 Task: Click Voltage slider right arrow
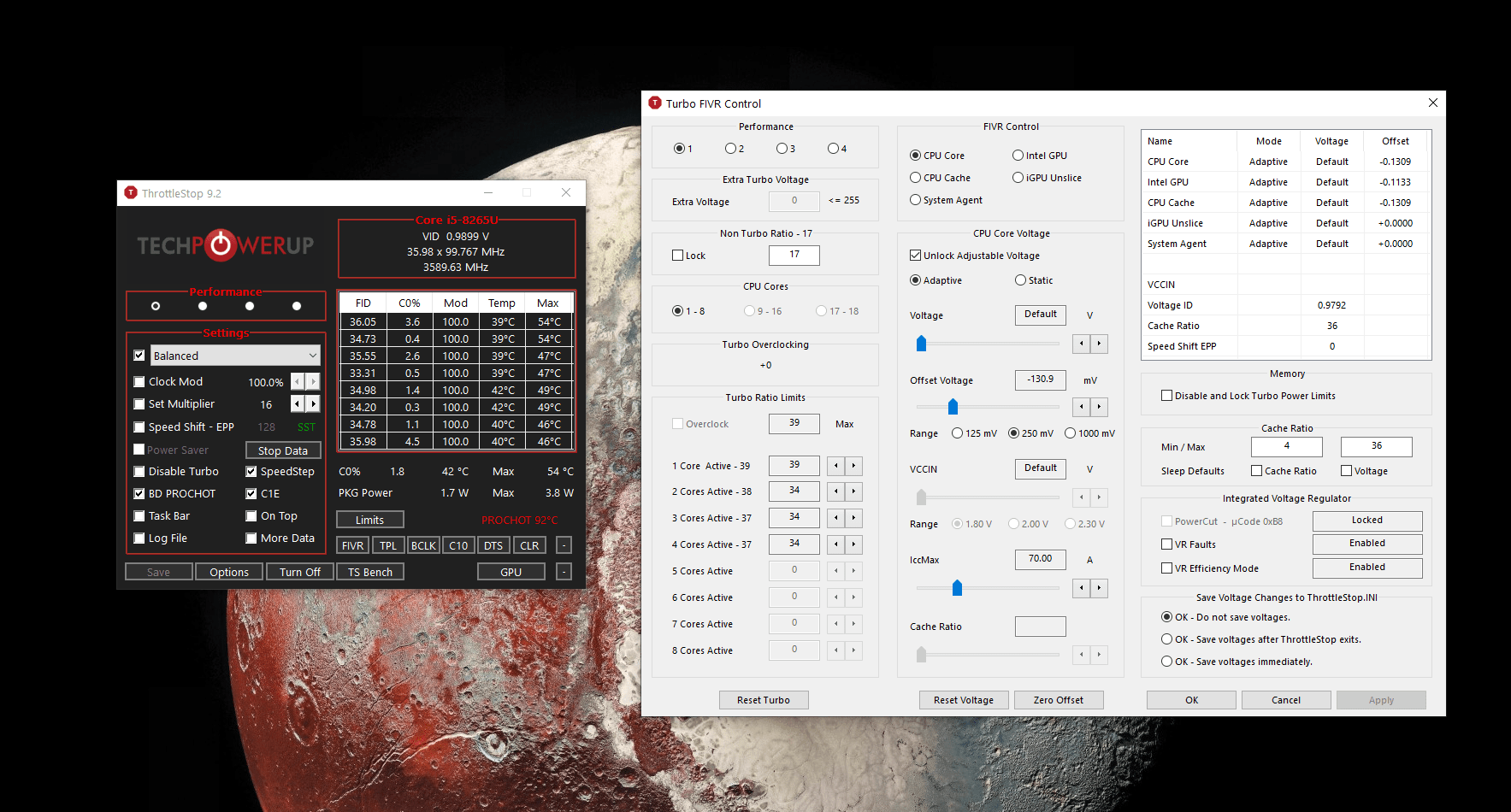(1100, 344)
